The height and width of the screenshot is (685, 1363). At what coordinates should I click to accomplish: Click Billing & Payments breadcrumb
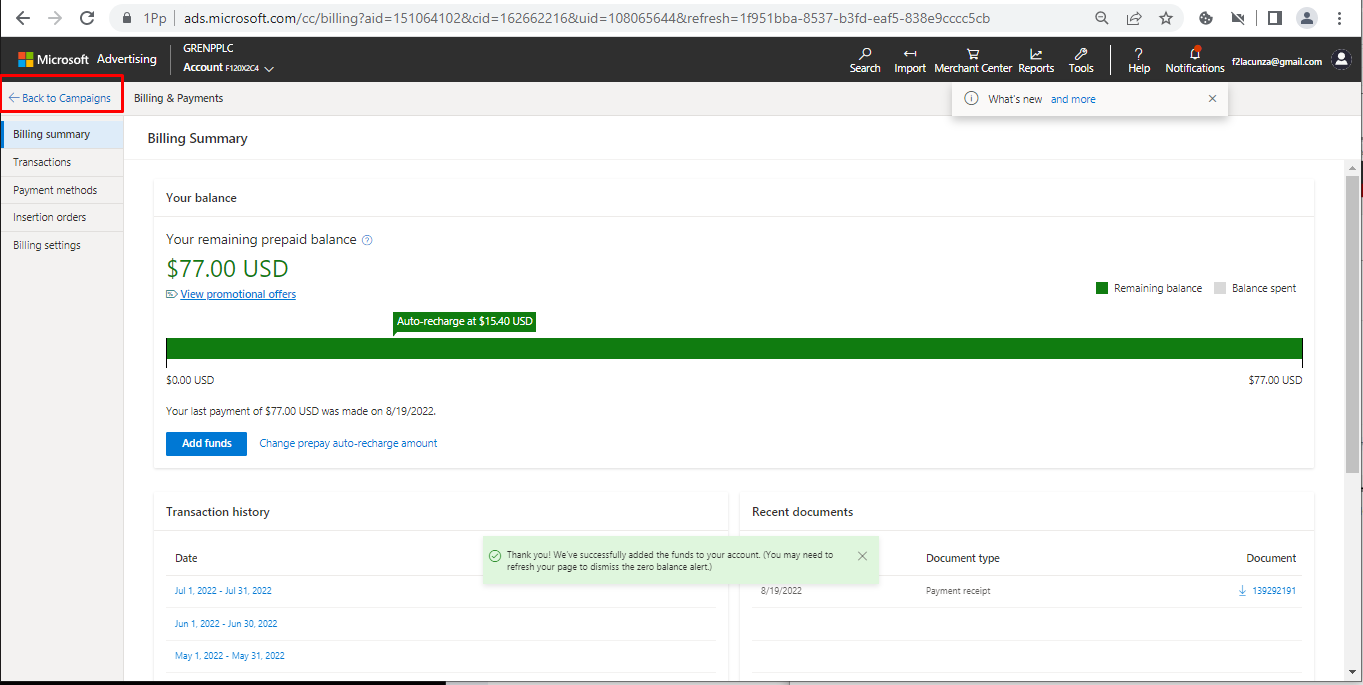(178, 98)
